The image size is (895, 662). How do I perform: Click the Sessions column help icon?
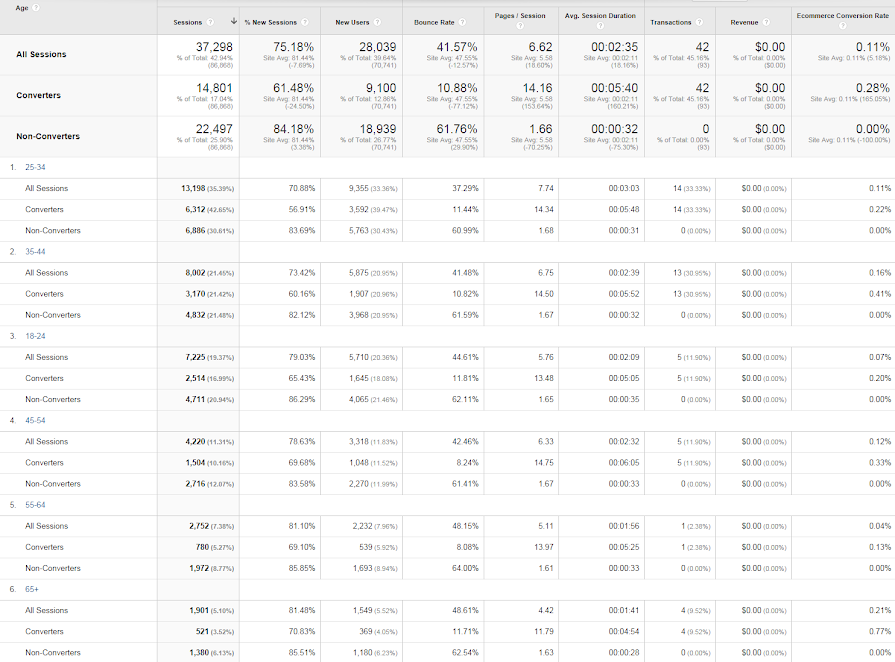pos(210,22)
